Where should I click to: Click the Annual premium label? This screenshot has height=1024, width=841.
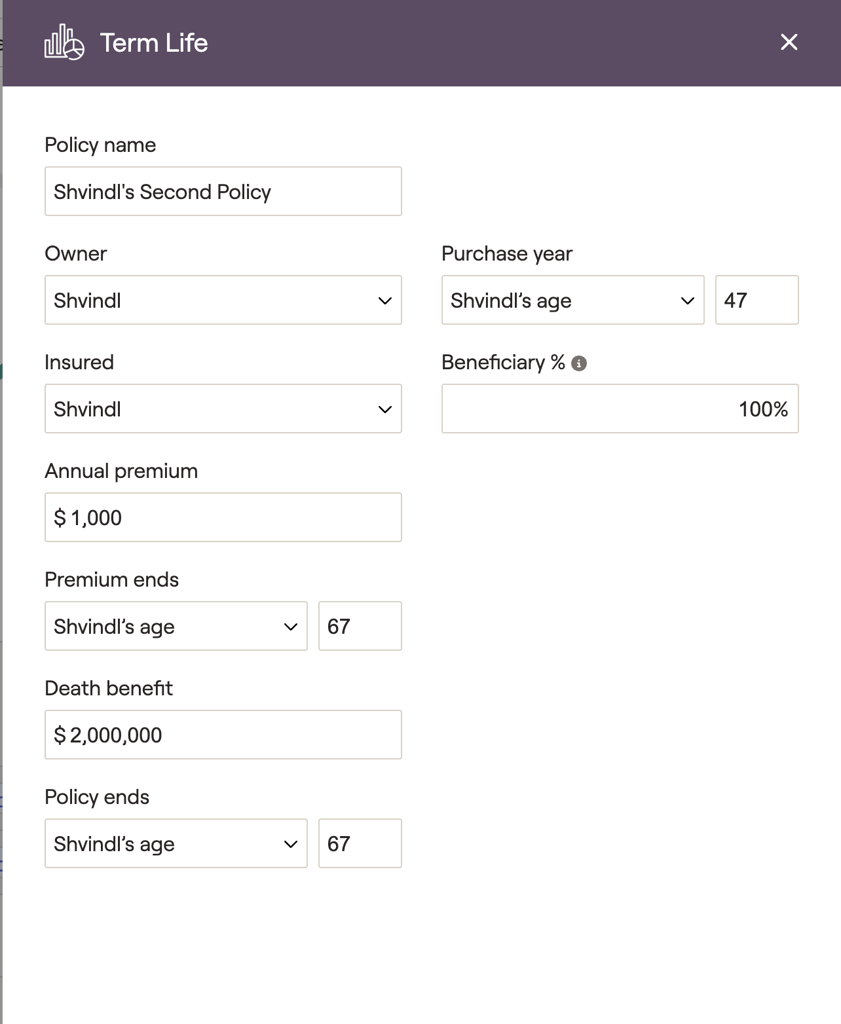(121, 471)
